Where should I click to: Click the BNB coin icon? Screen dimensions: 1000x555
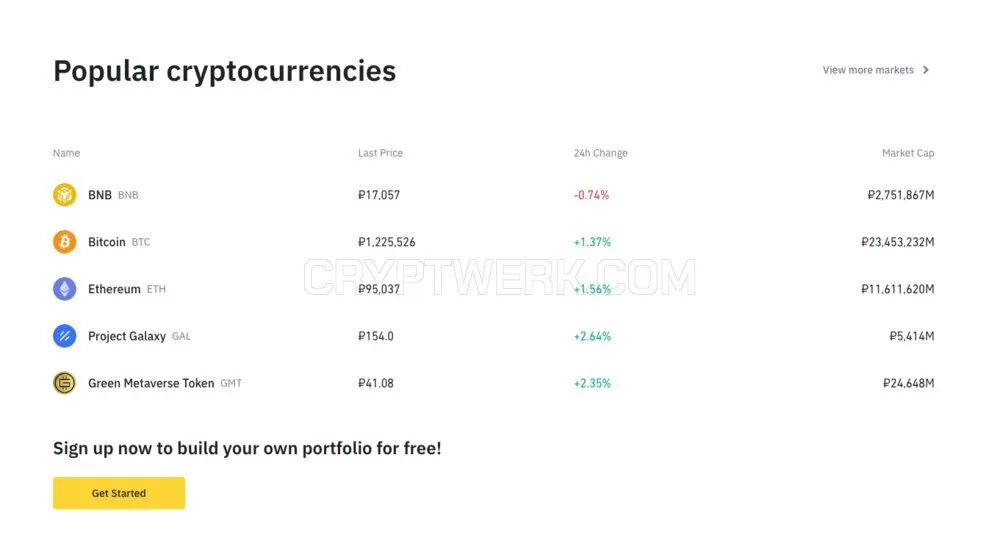[x=64, y=195]
